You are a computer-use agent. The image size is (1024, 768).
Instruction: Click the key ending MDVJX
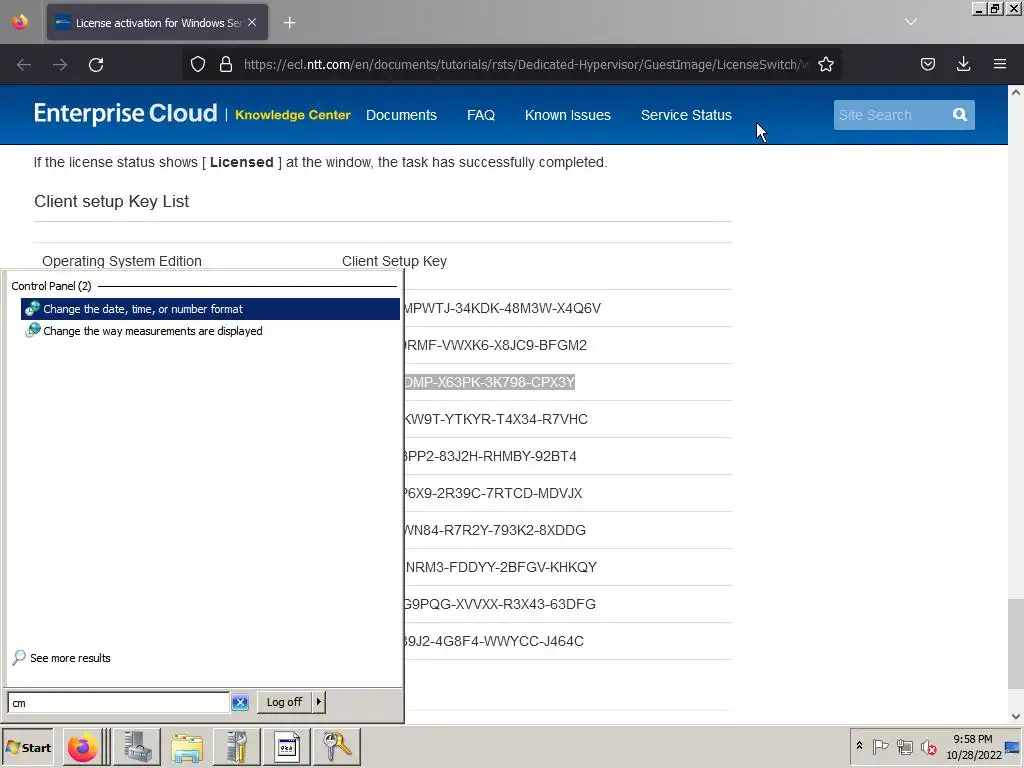493,493
